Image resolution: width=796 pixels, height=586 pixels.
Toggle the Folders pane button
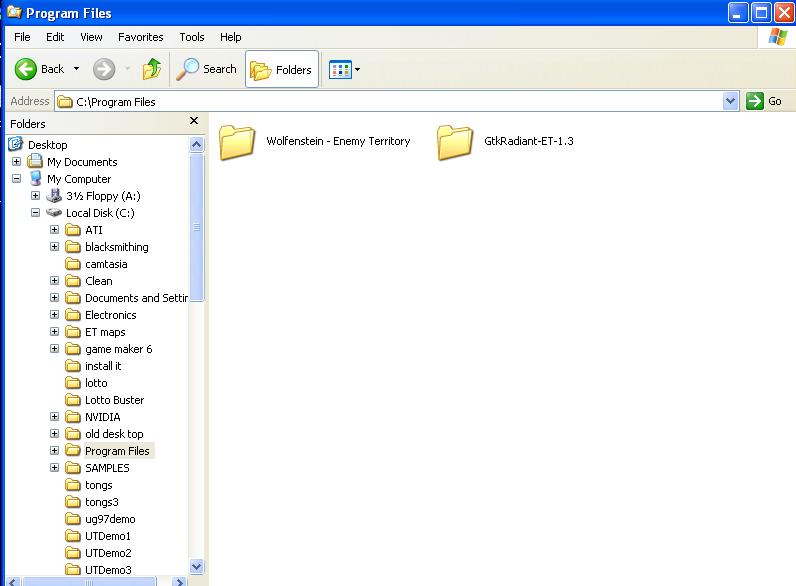point(282,70)
